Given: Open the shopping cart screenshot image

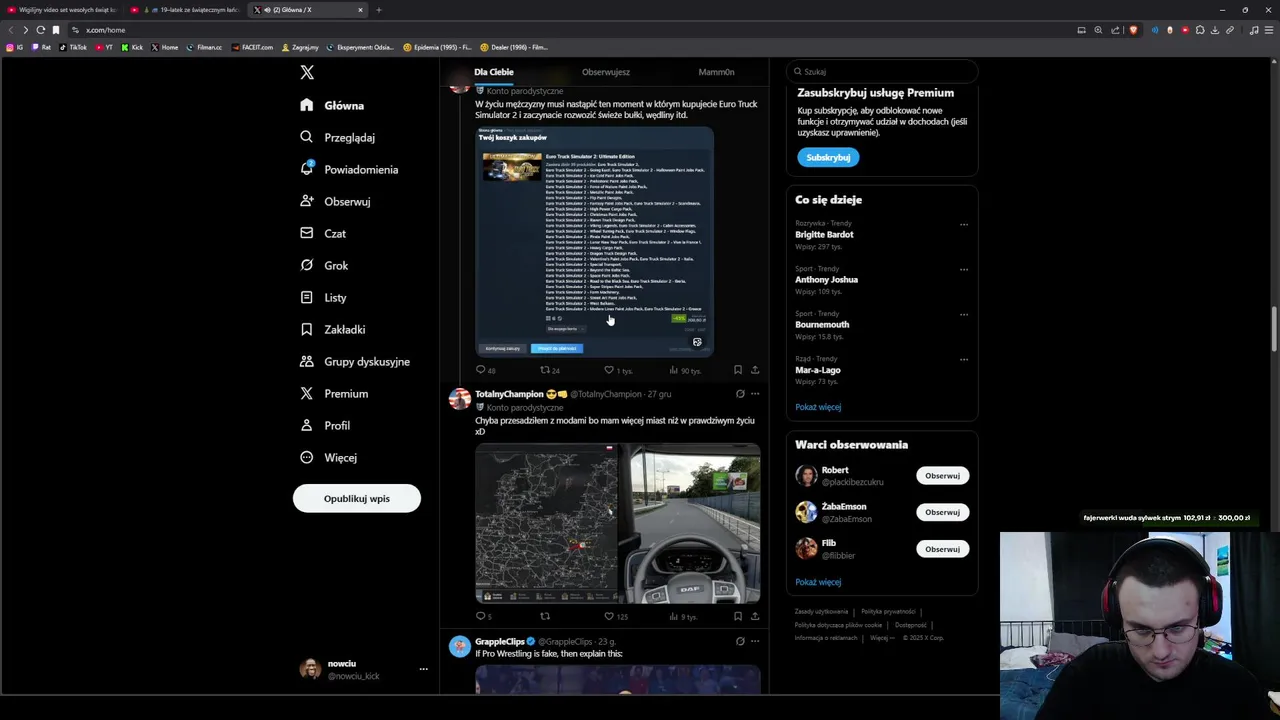Looking at the screenshot, I should pyautogui.click(x=594, y=241).
